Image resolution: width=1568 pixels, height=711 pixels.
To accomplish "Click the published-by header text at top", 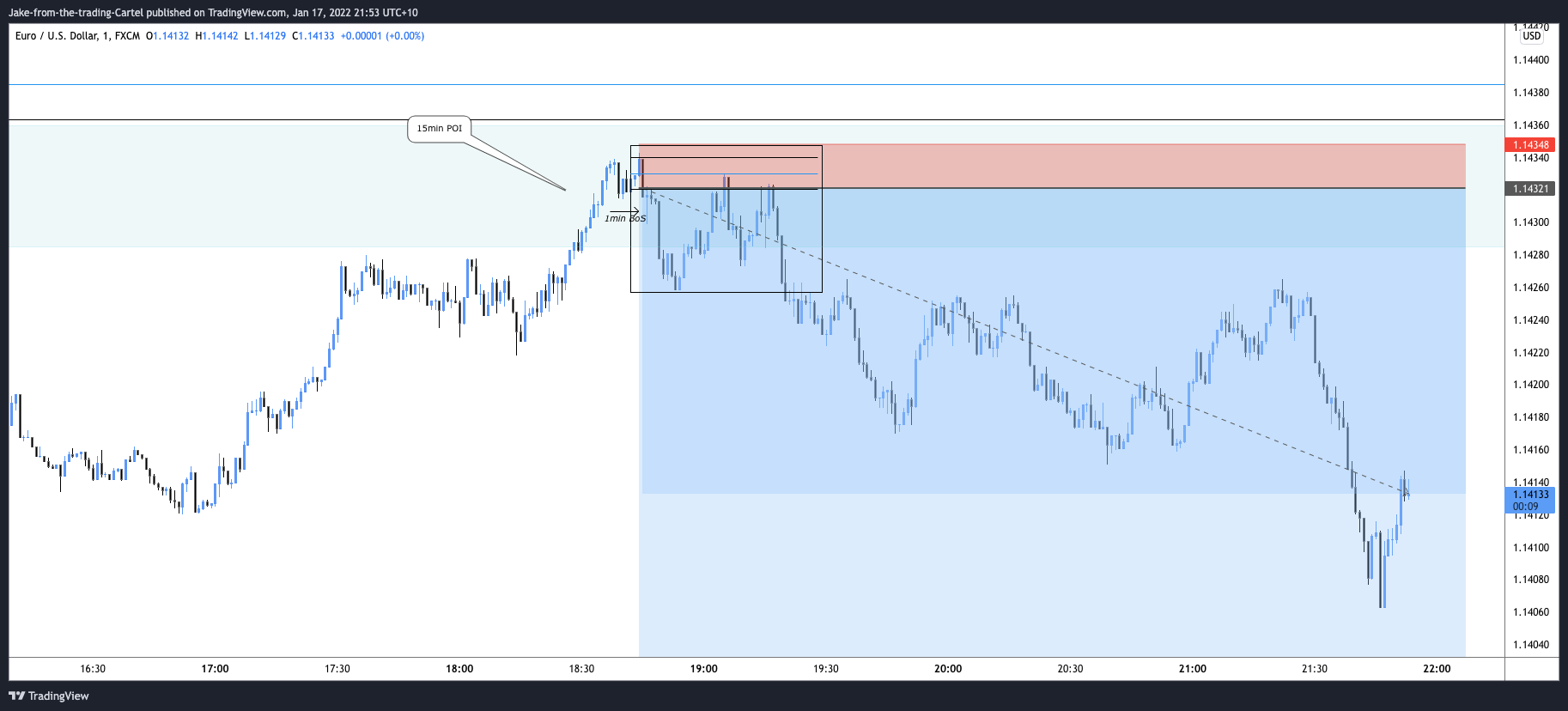I will pos(213,13).
